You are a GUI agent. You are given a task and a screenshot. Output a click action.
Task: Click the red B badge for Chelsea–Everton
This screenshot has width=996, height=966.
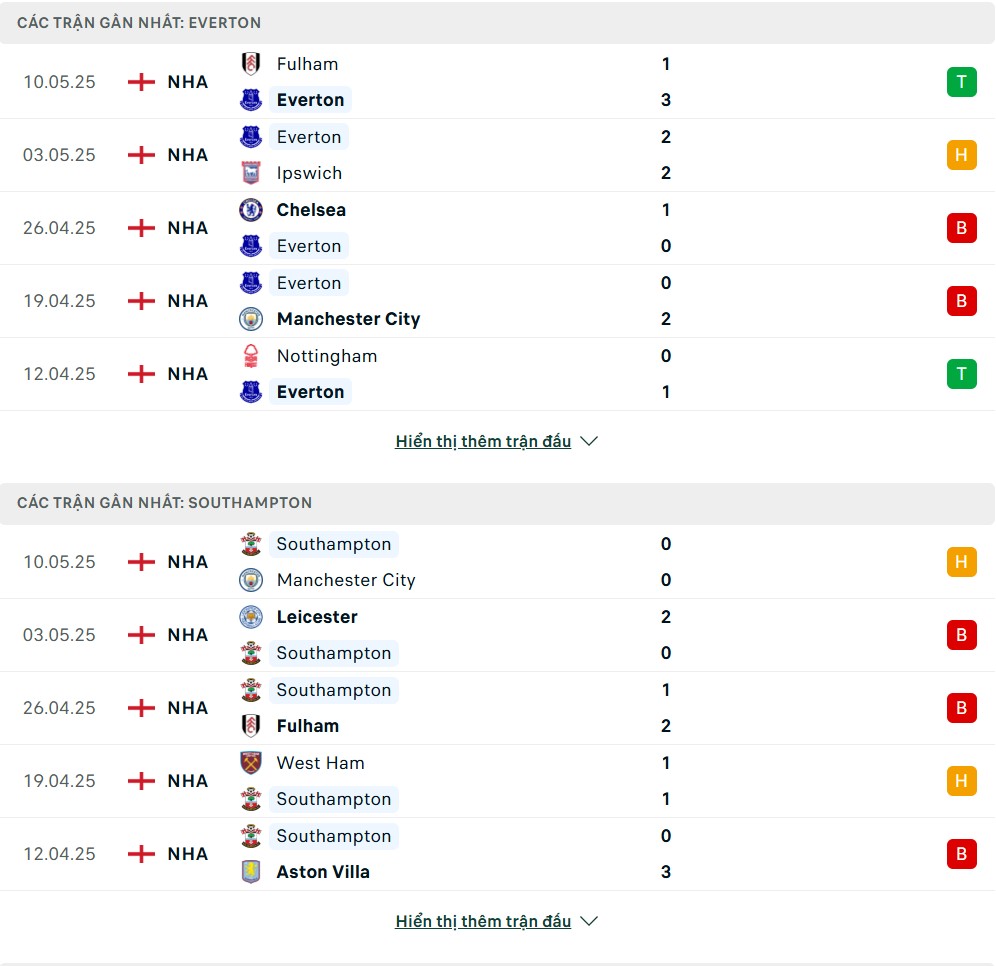coord(961,228)
